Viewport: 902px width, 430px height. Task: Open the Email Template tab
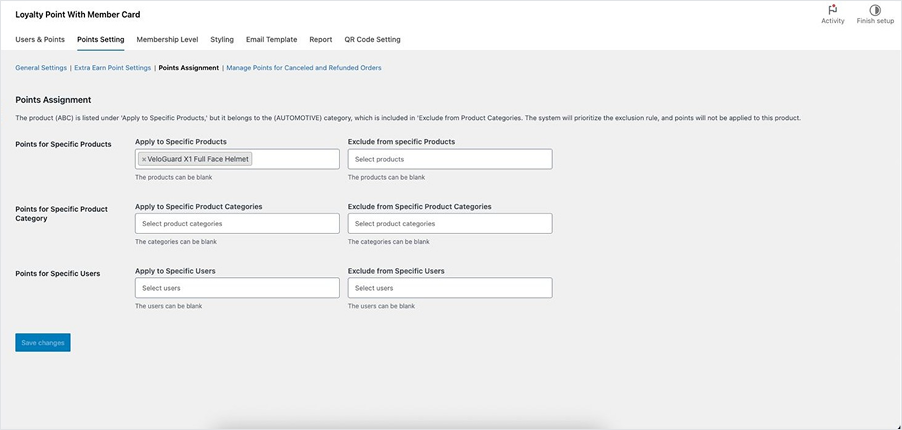click(x=271, y=40)
